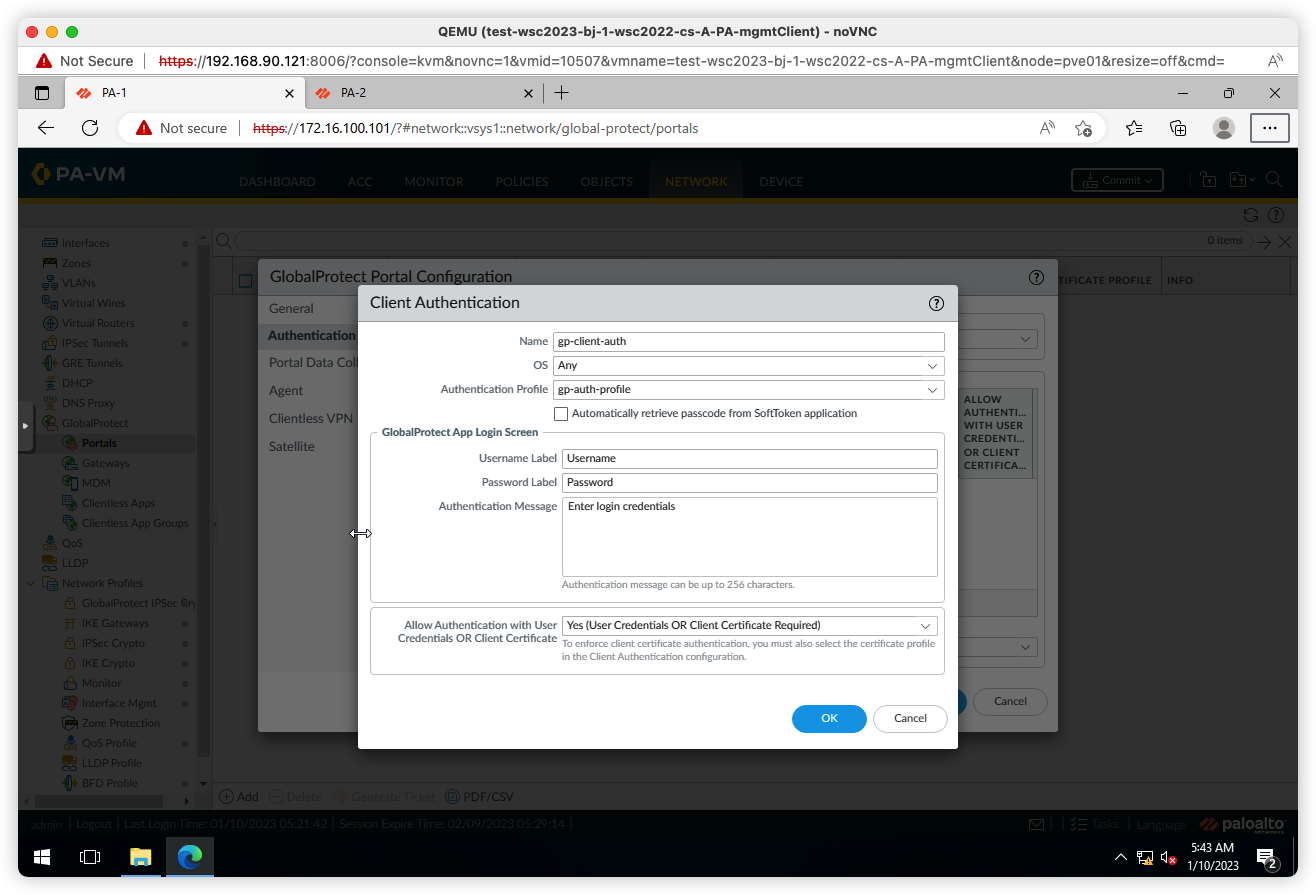Click the volume speaker tray icon
Screen dimensions: 1316x895
click(x=1168, y=858)
